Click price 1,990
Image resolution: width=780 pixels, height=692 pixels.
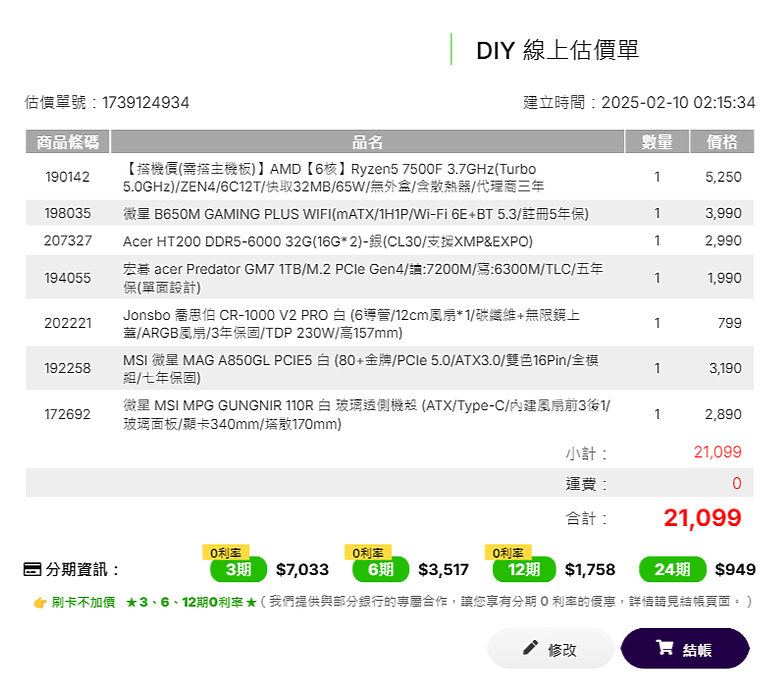click(724, 278)
